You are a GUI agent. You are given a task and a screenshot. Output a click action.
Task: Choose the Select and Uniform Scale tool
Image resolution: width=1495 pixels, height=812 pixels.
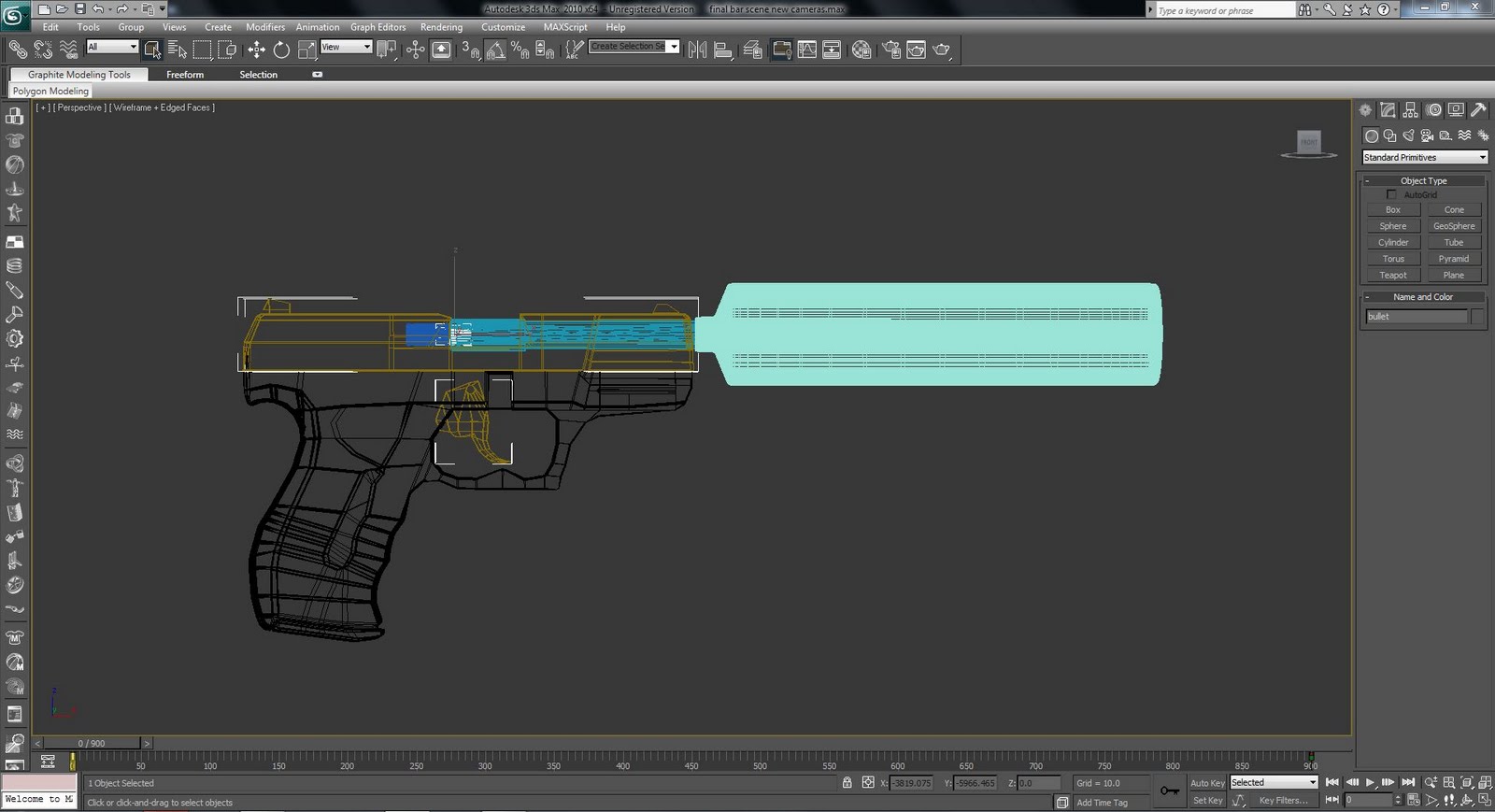coord(306,50)
